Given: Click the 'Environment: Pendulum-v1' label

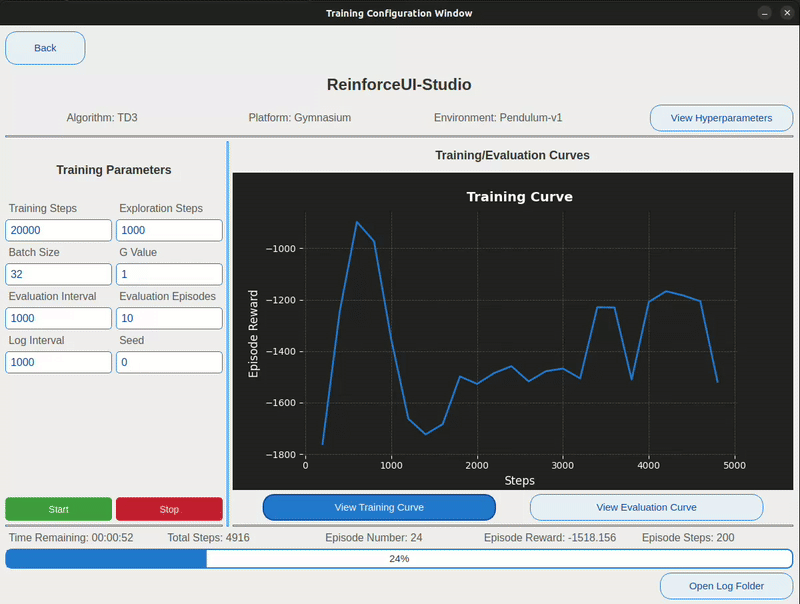Looking at the screenshot, I should [498, 118].
